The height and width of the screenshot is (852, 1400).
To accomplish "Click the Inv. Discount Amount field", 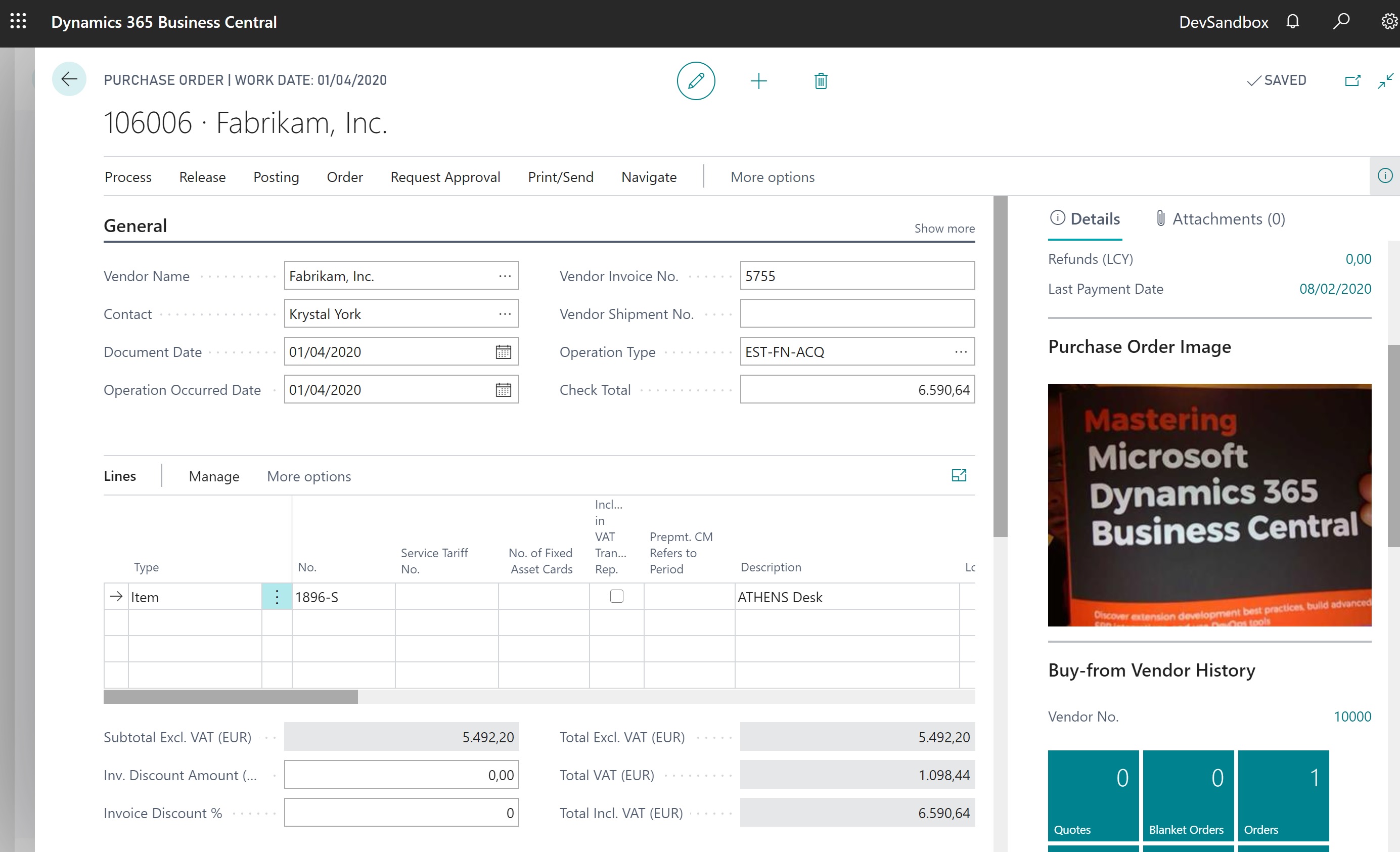I will [x=401, y=775].
